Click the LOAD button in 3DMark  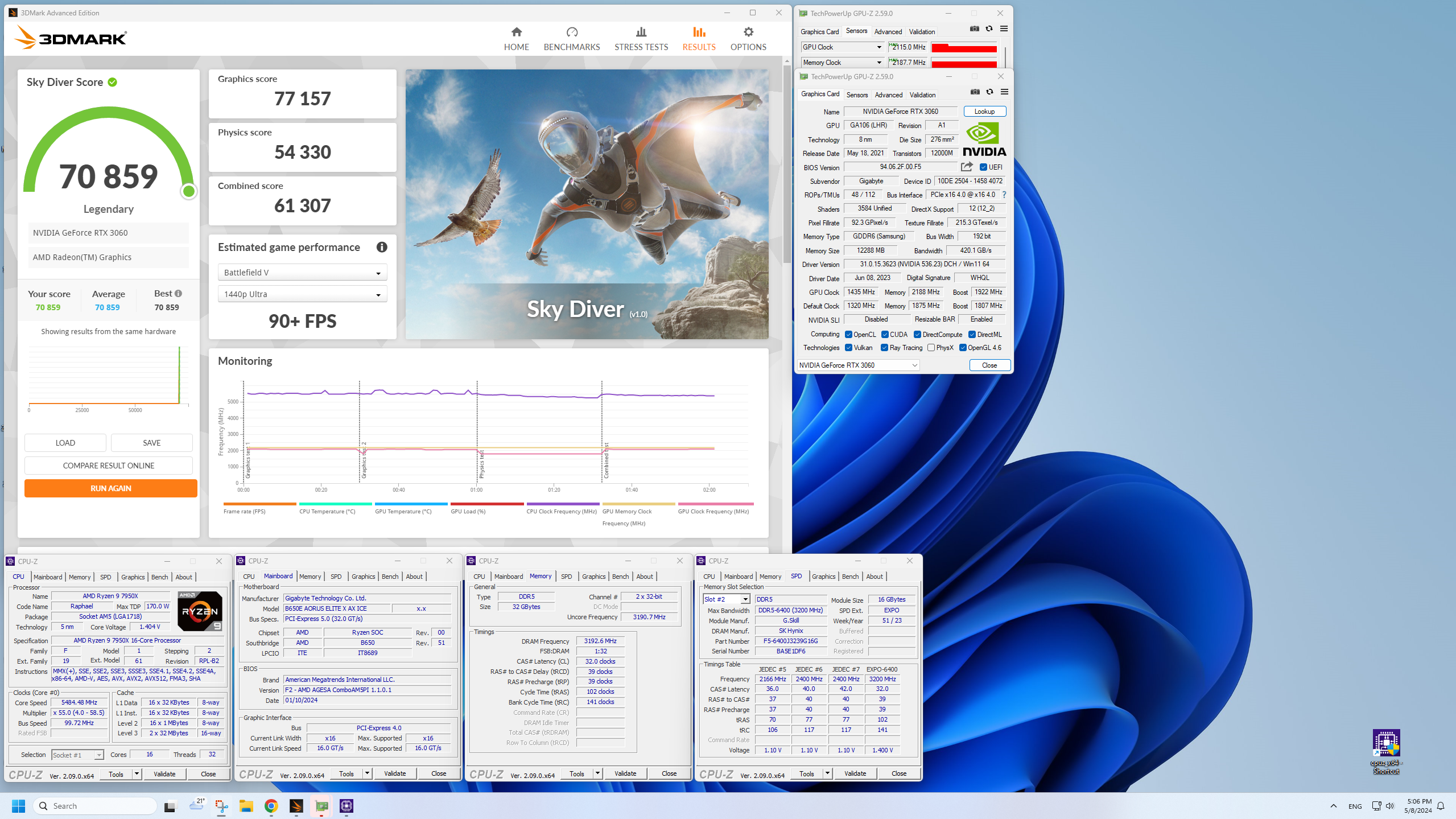click(x=65, y=443)
